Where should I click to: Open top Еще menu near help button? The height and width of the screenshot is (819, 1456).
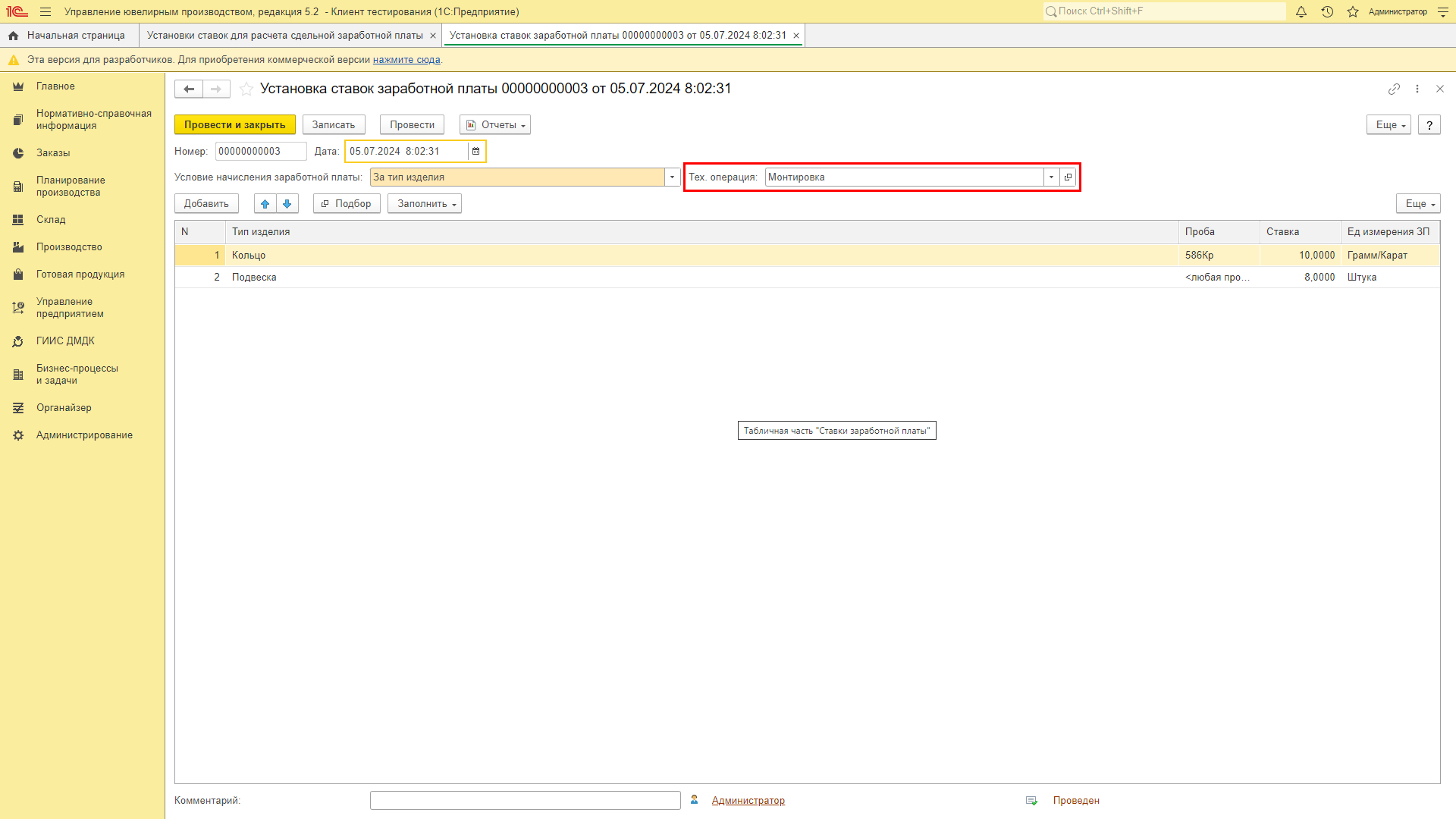coord(1389,125)
